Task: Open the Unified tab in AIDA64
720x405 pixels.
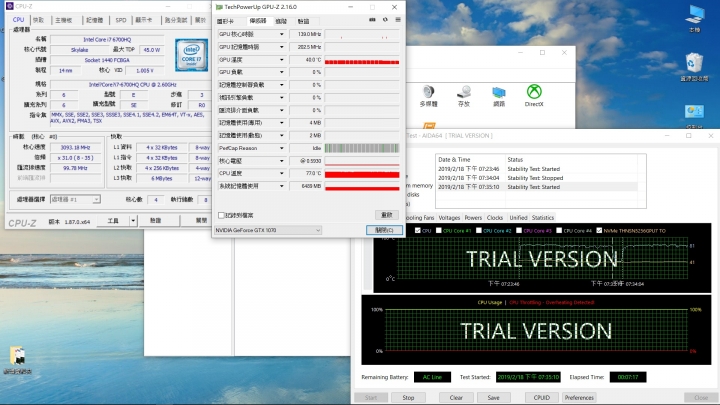Action: [x=518, y=218]
